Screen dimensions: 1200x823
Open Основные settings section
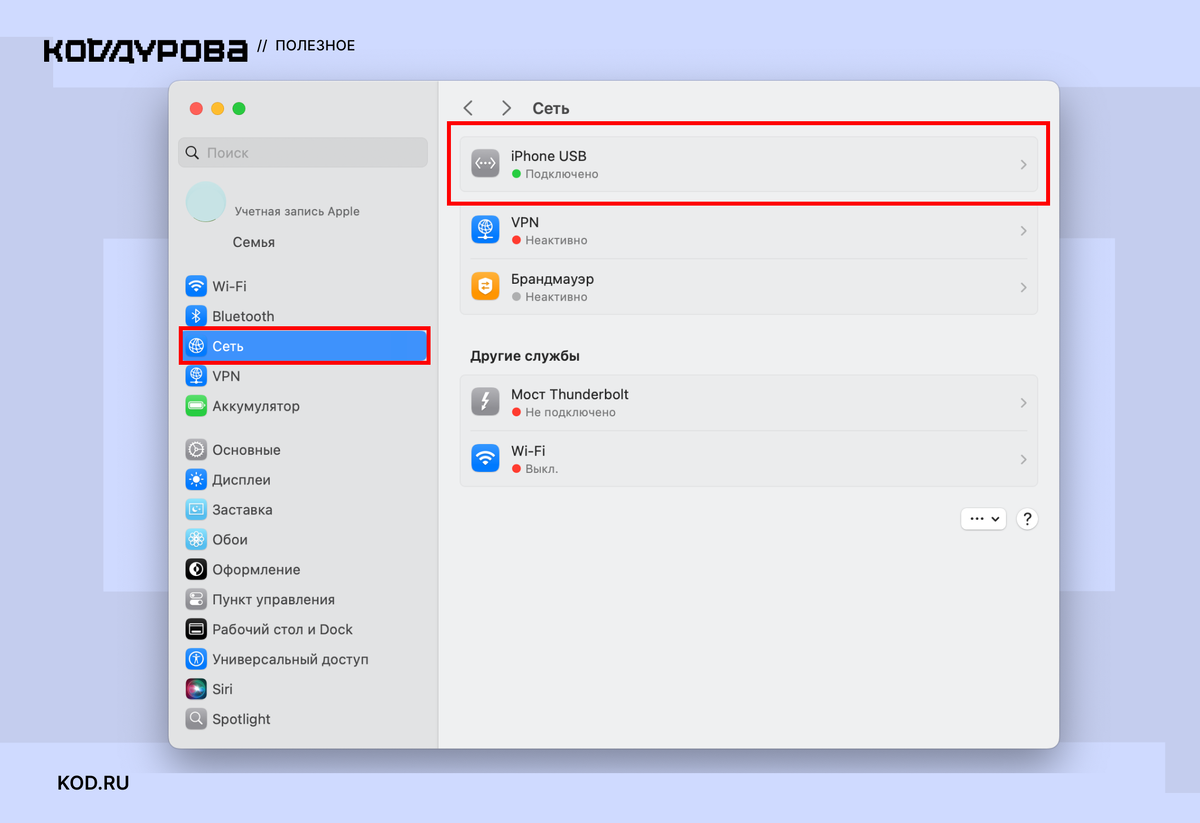pyautogui.click(x=304, y=450)
